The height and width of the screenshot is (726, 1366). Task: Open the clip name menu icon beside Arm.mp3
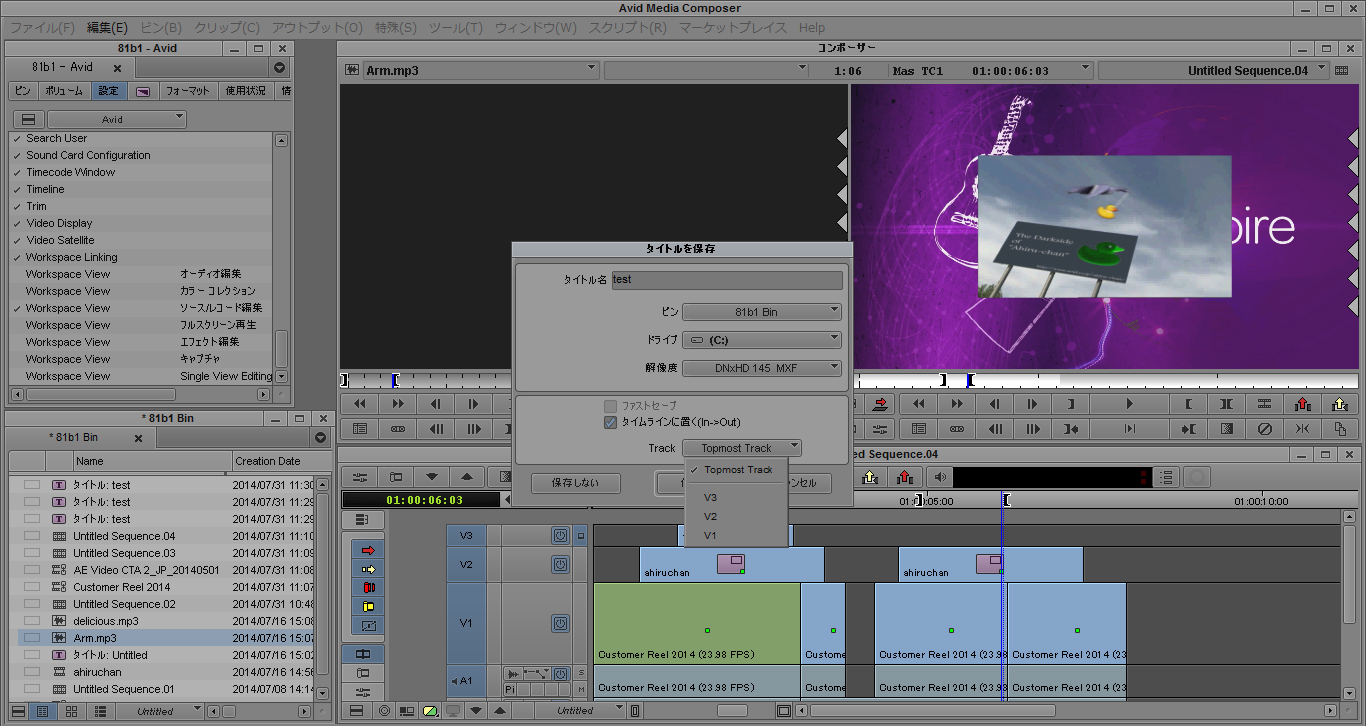[352, 70]
